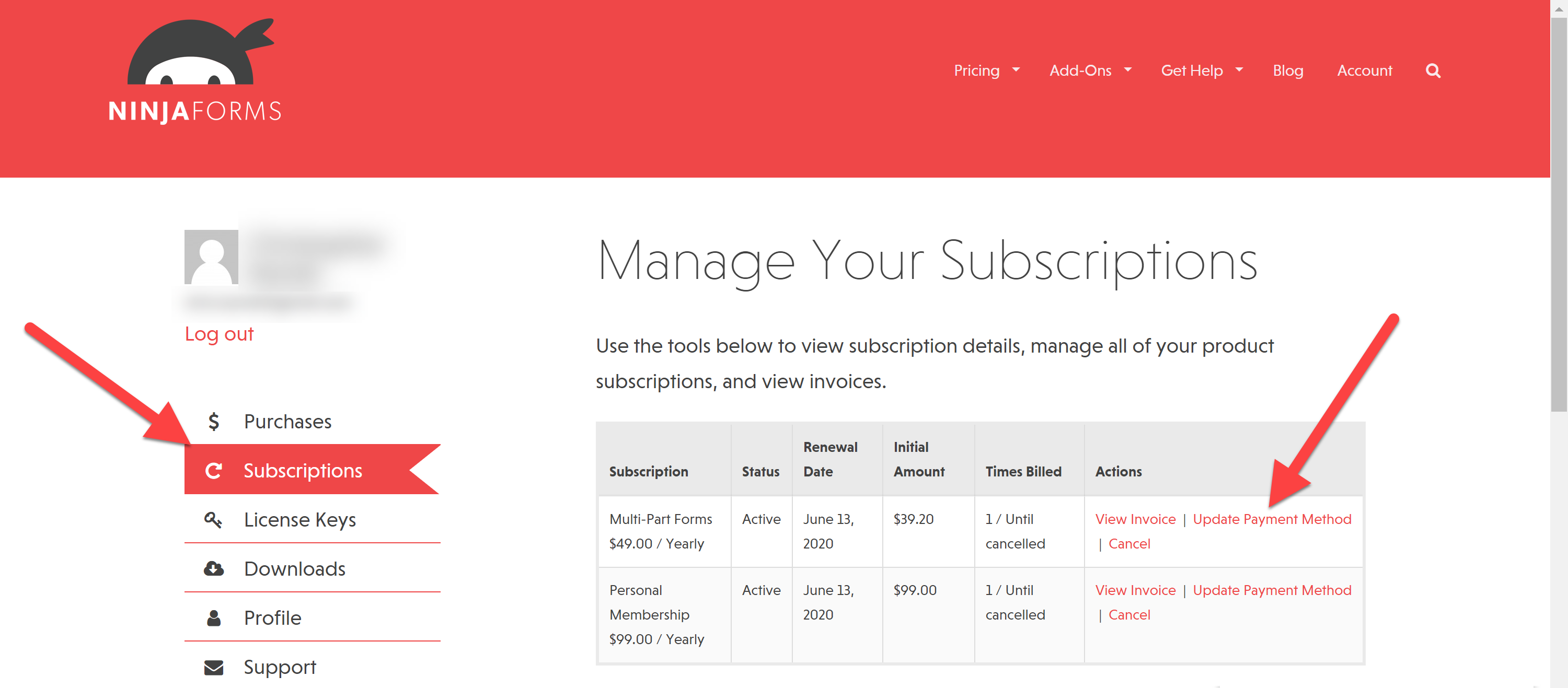This screenshot has height=688, width=1568.
Task: View Invoice for Personal Membership
Action: coord(1135,590)
